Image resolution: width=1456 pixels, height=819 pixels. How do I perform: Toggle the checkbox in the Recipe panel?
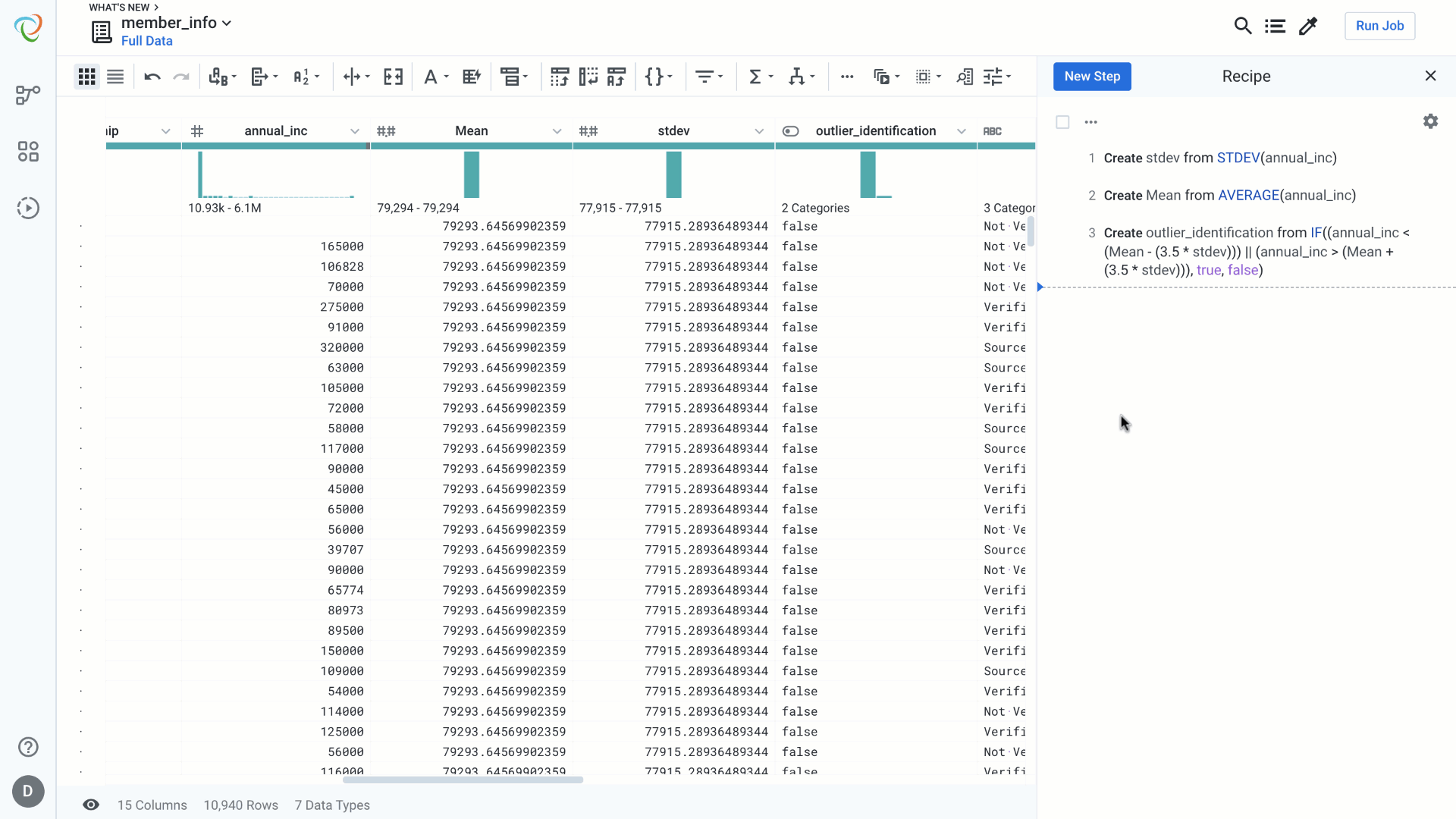(1062, 121)
